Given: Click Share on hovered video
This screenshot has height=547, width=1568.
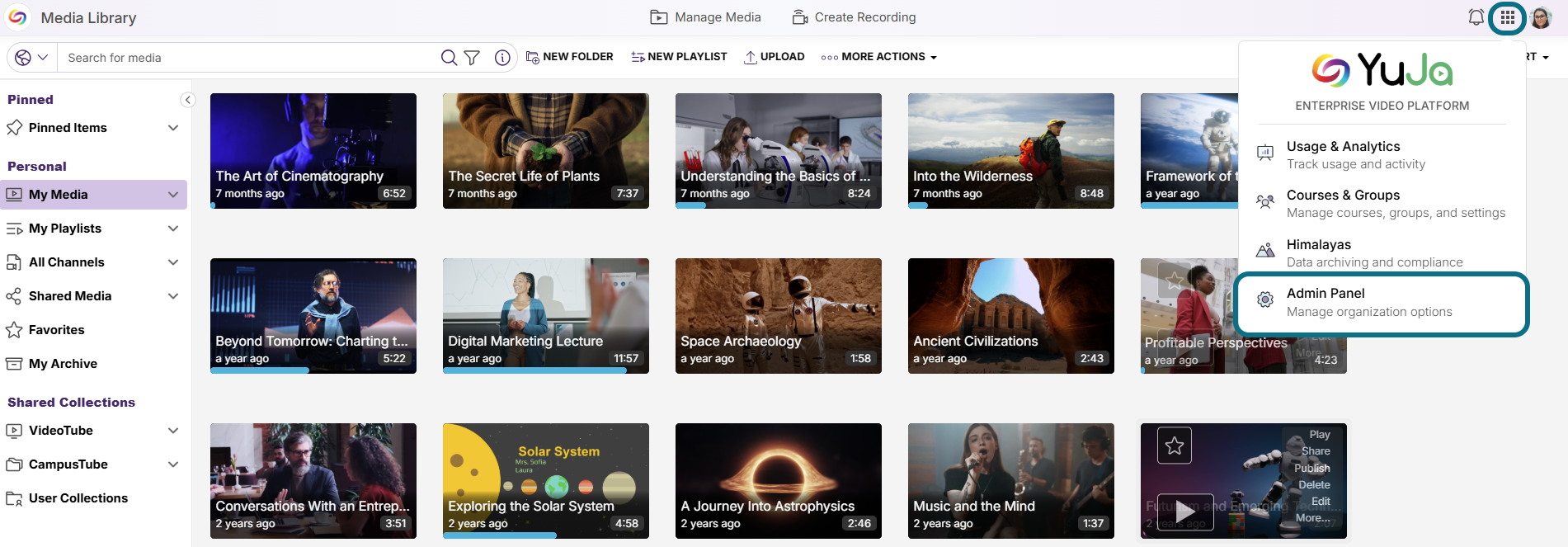Looking at the screenshot, I should 1316,451.
